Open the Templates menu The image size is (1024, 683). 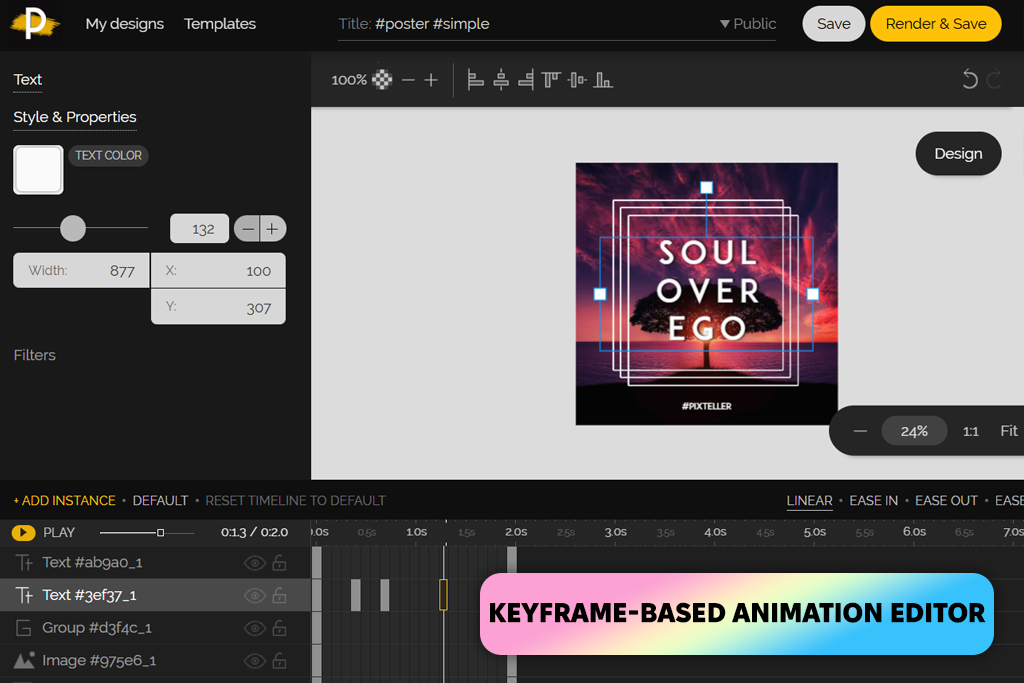tap(220, 24)
